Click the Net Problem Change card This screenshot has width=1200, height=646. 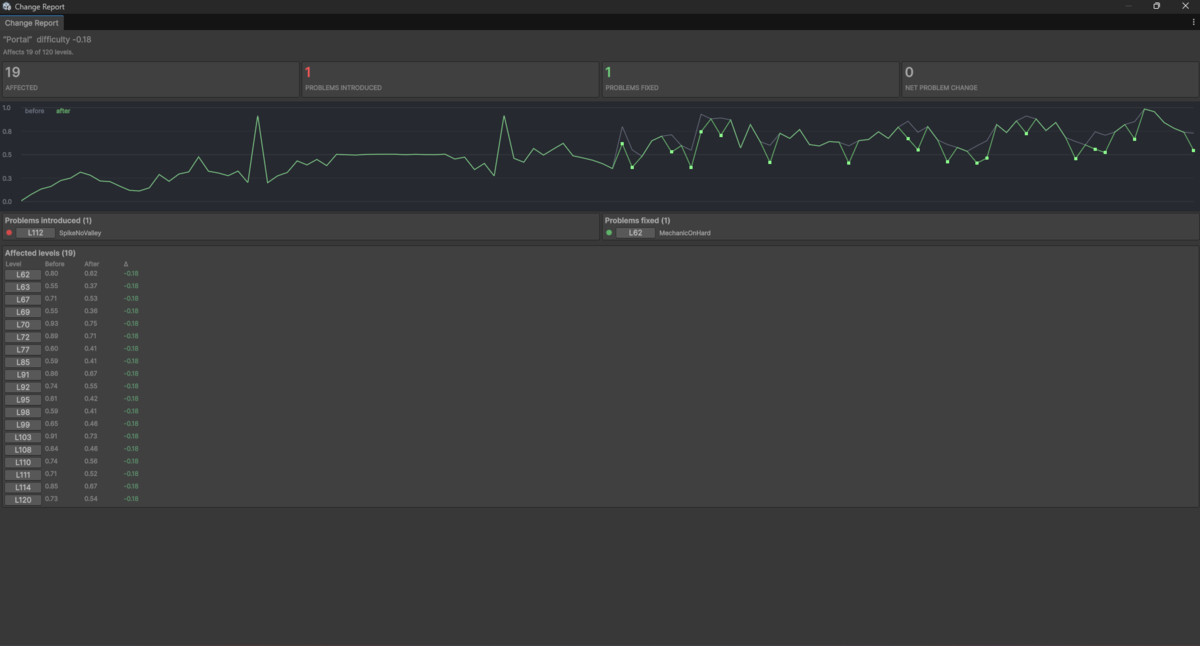(1048, 79)
